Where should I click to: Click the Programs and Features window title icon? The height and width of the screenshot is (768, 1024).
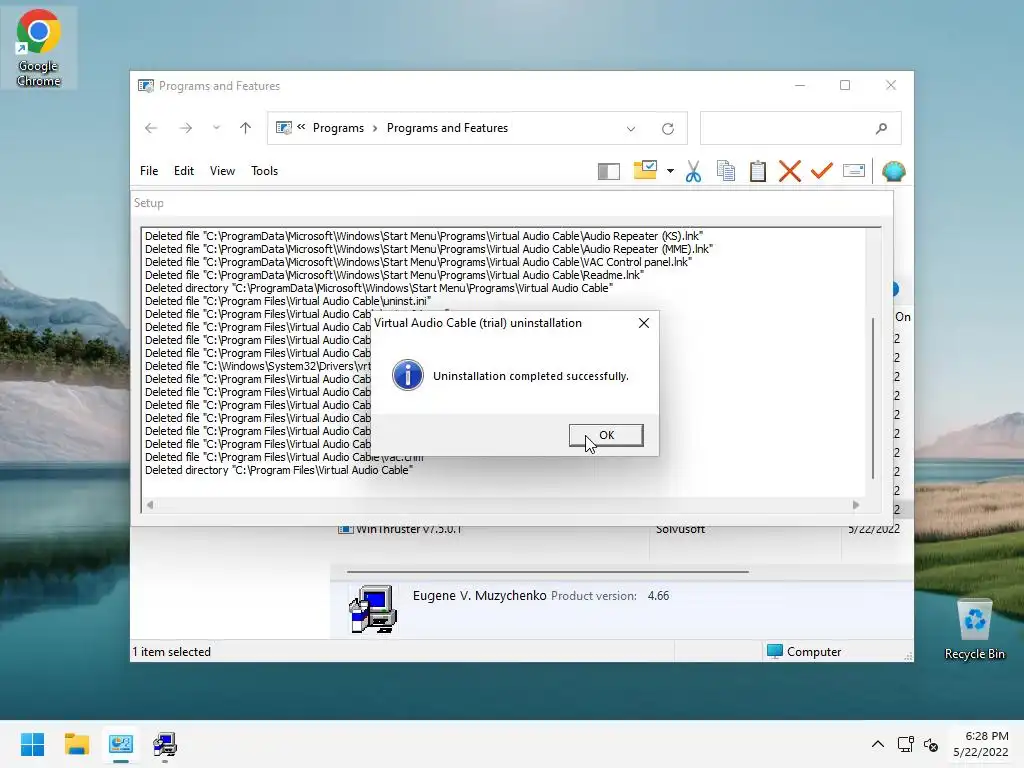(x=146, y=86)
